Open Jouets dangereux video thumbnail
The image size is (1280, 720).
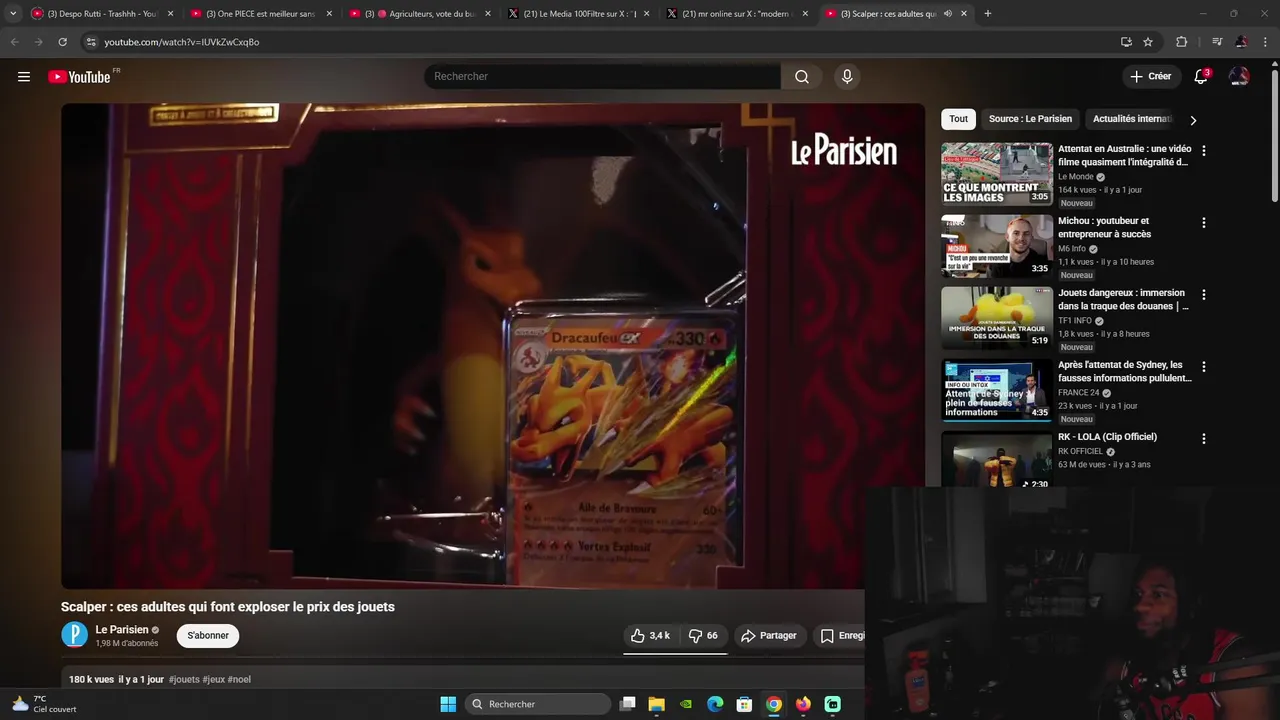pyautogui.click(x=997, y=318)
